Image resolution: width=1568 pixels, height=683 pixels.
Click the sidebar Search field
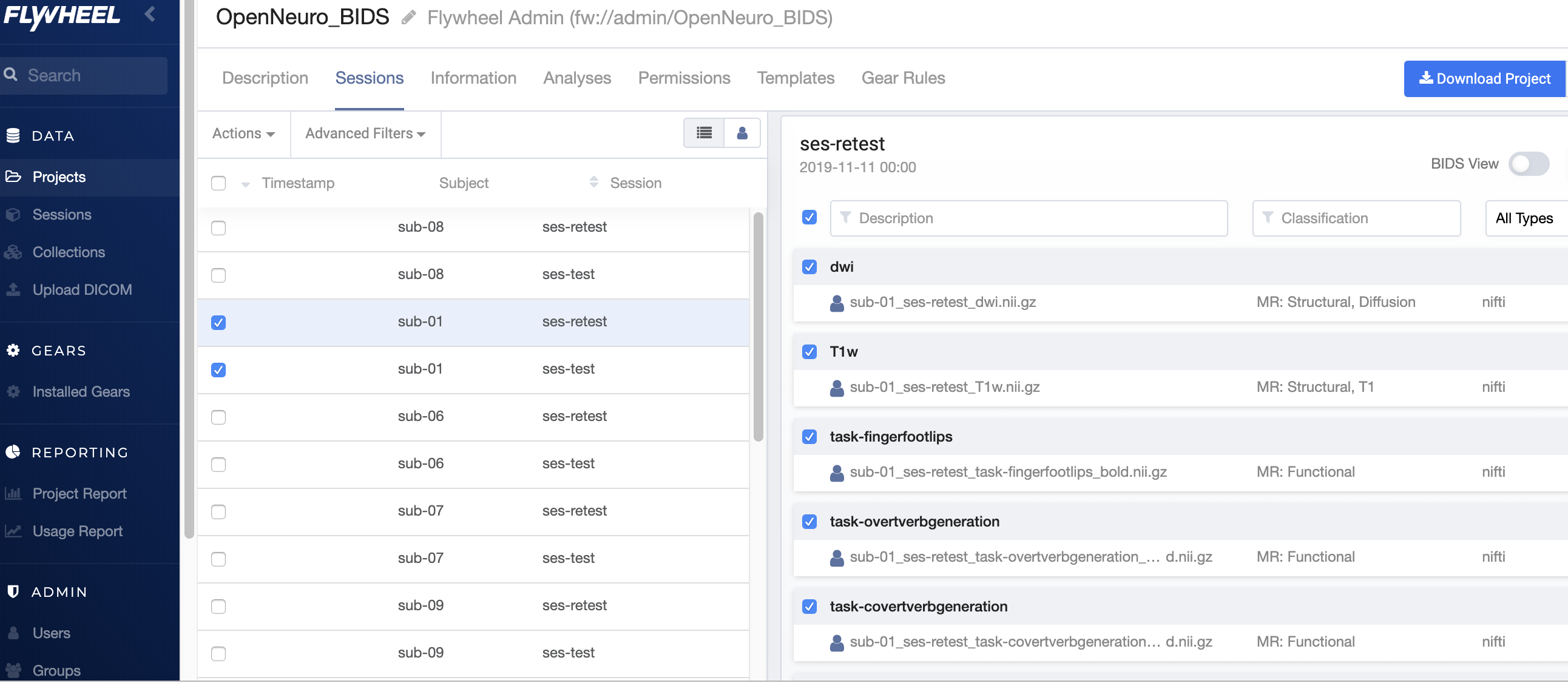(84, 75)
